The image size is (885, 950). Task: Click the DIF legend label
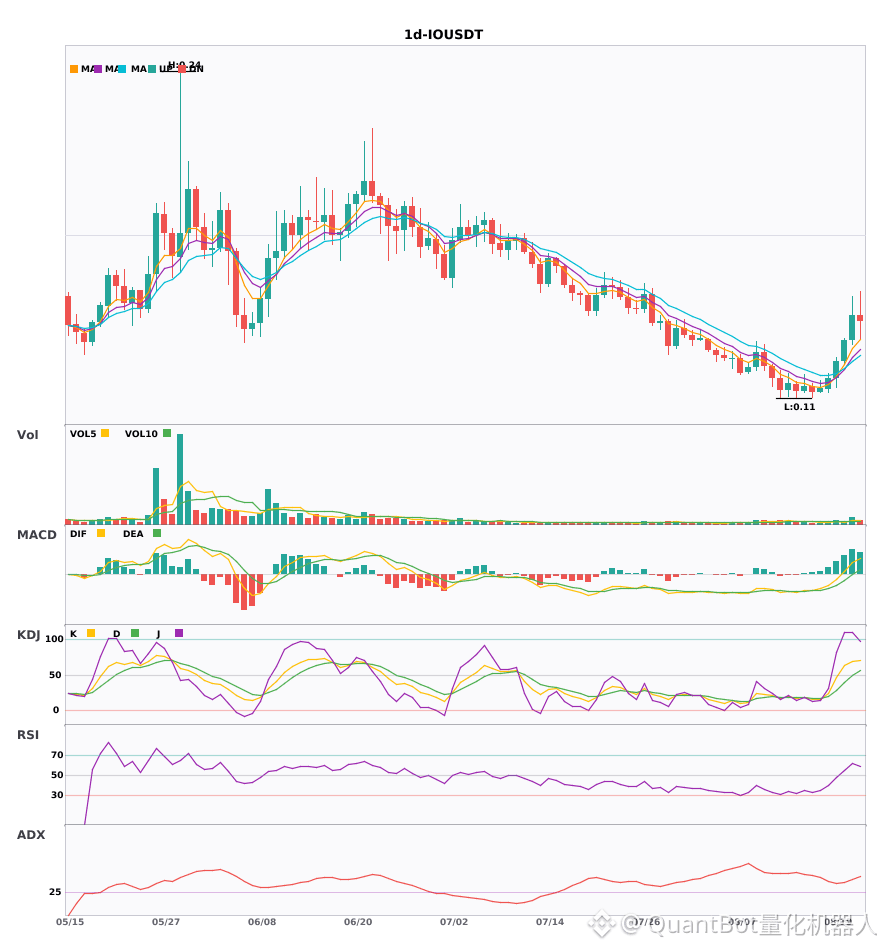click(78, 534)
